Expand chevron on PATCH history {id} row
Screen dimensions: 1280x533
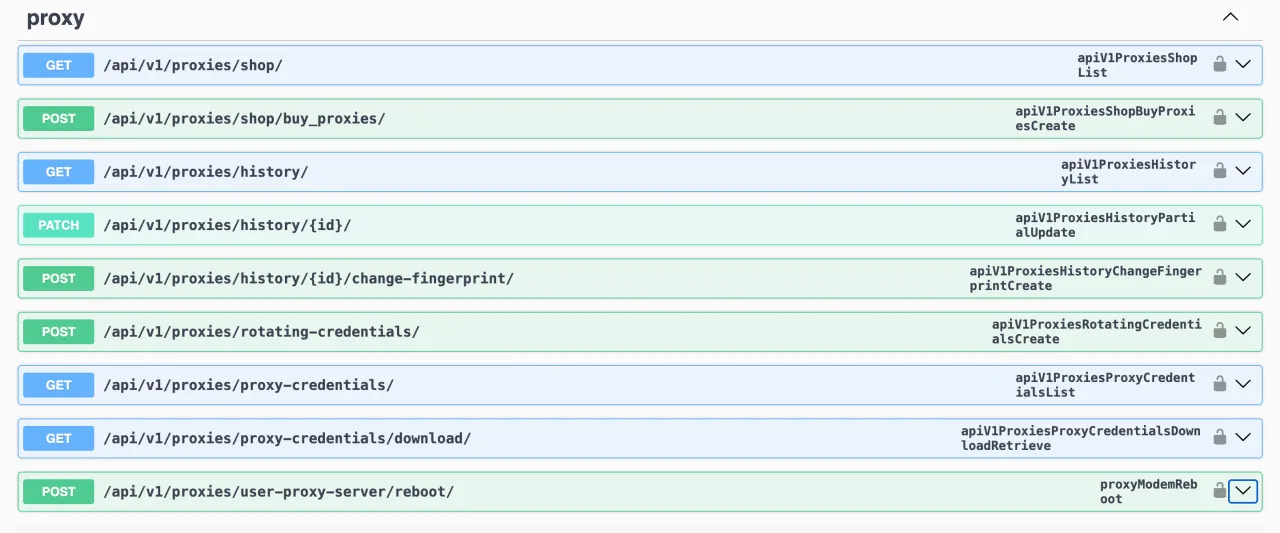[1243, 224]
